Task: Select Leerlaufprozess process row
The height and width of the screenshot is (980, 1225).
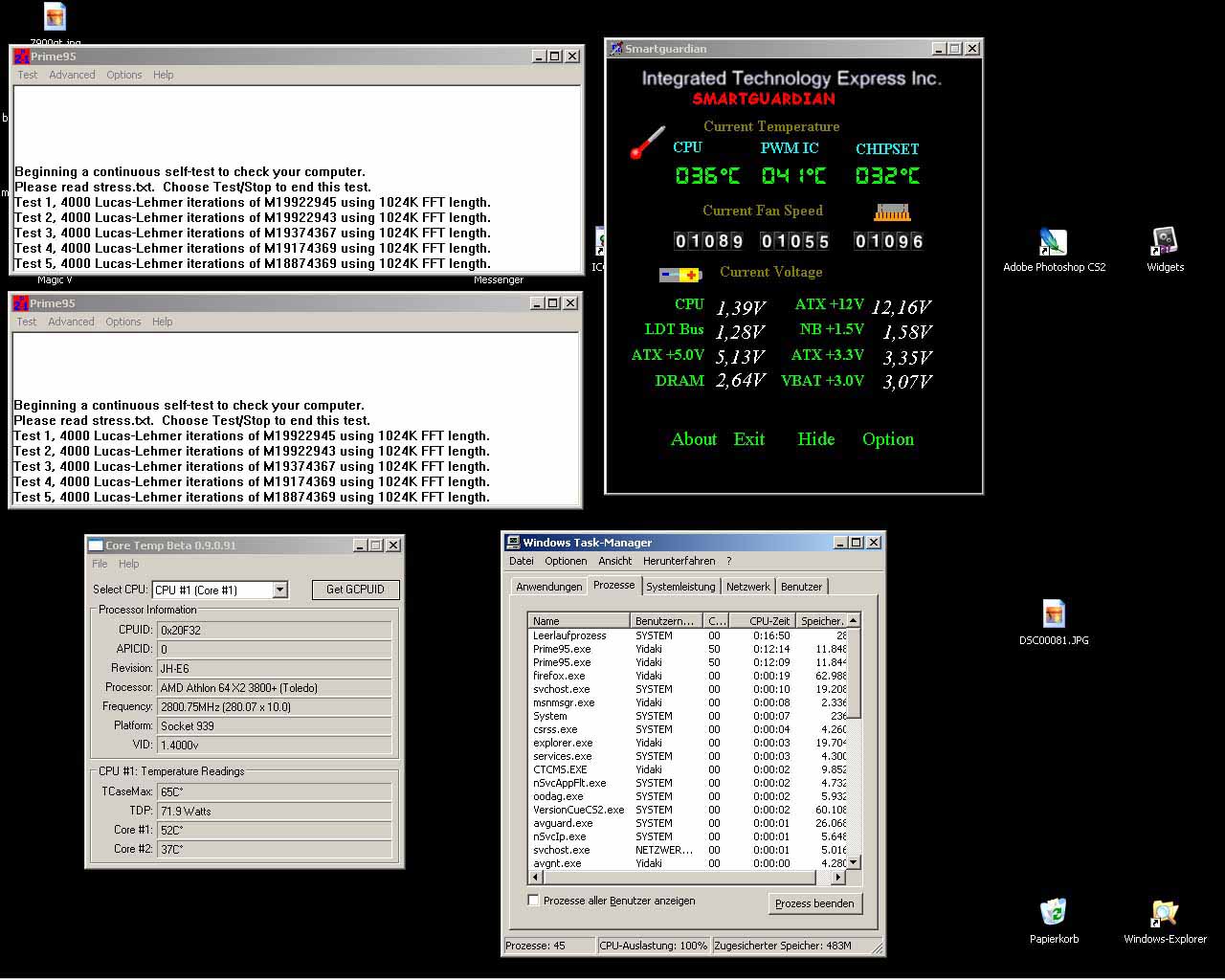Action: (x=687, y=635)
